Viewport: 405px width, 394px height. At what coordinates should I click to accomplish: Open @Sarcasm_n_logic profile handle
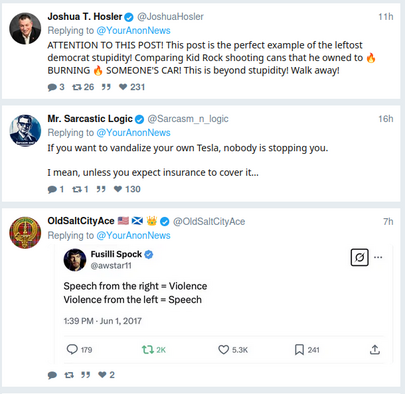pyautogui.click(x=188, y=119)
